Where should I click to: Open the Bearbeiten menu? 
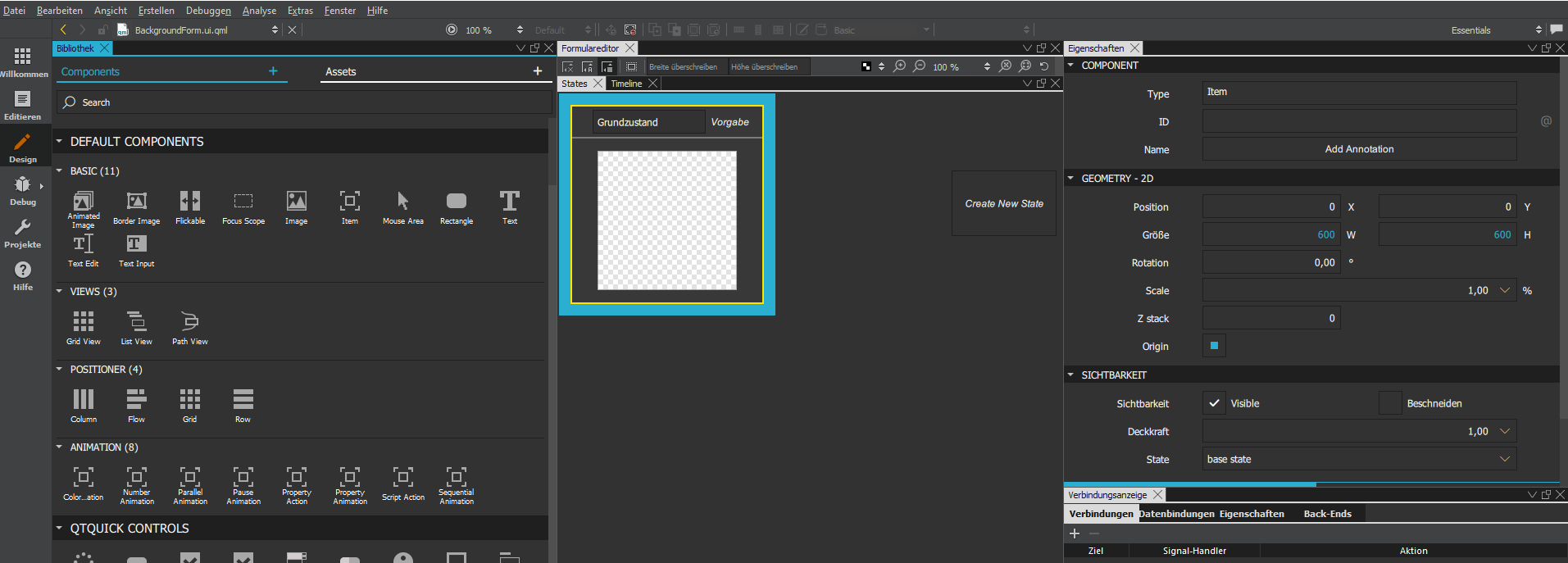pos(60,11)
